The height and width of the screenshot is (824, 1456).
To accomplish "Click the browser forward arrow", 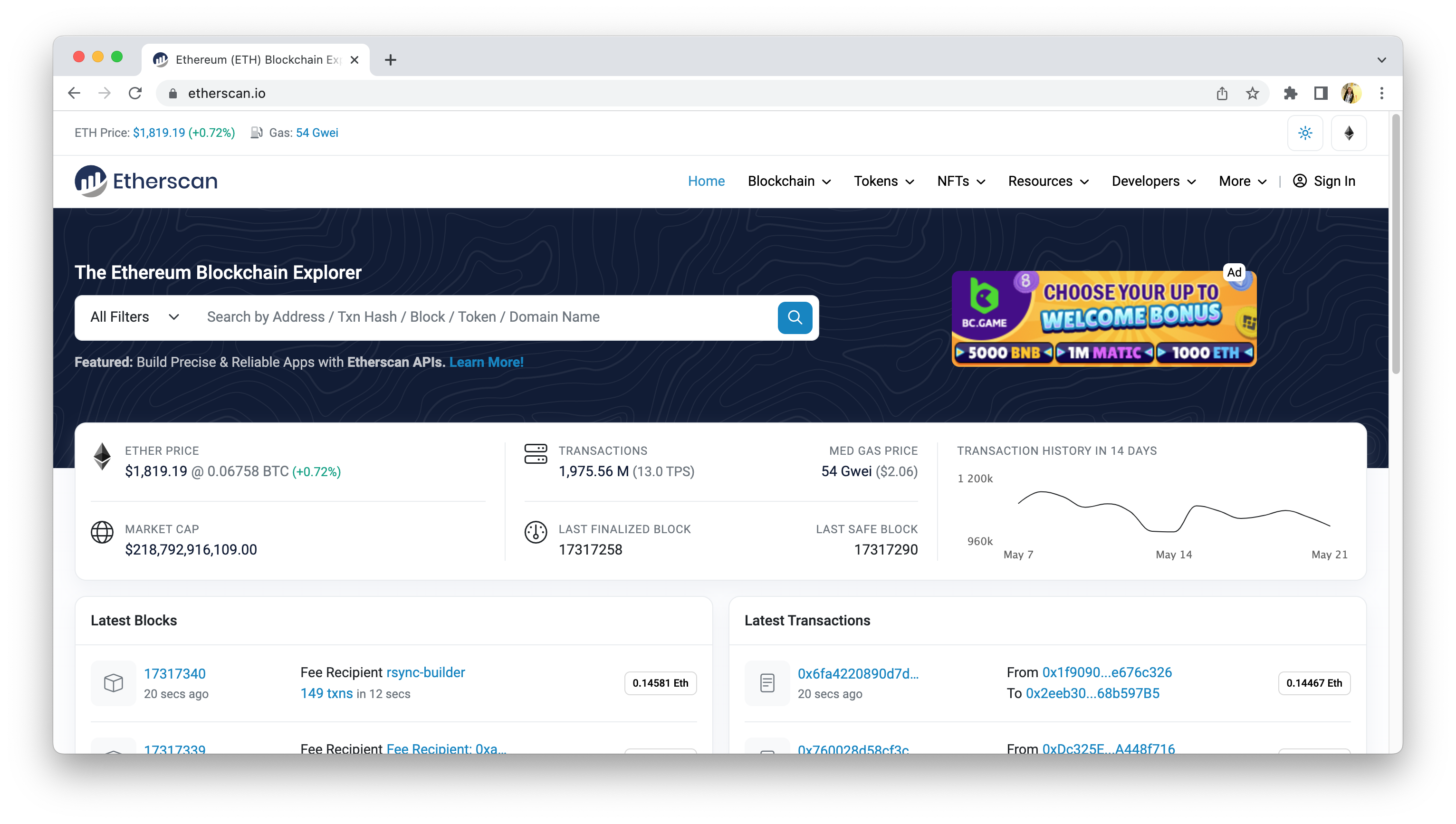I will [x=105, y=93].
